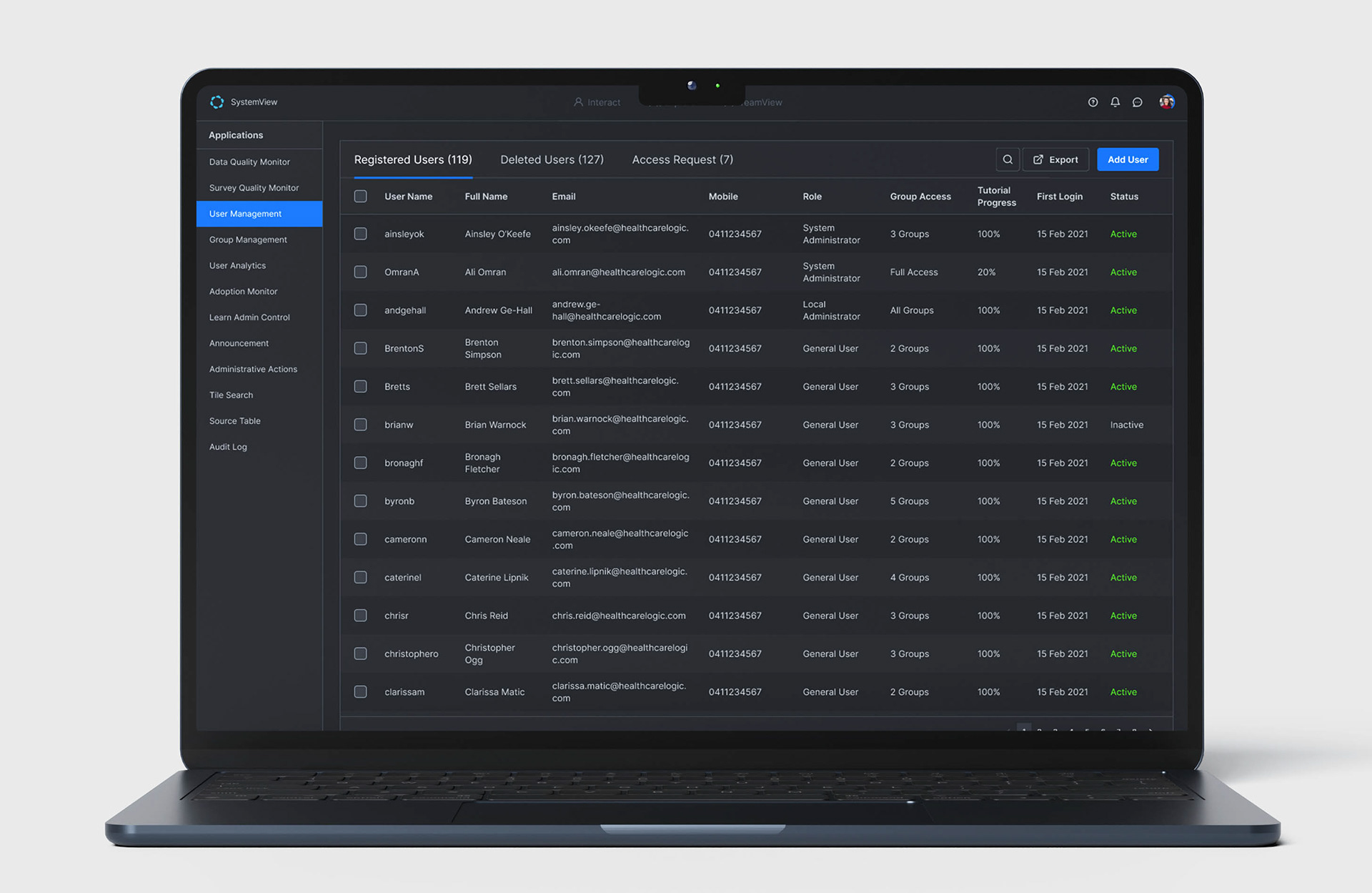1372x893 pixels.
Task: Click the Role column header
Action: (x=812, y=196)
